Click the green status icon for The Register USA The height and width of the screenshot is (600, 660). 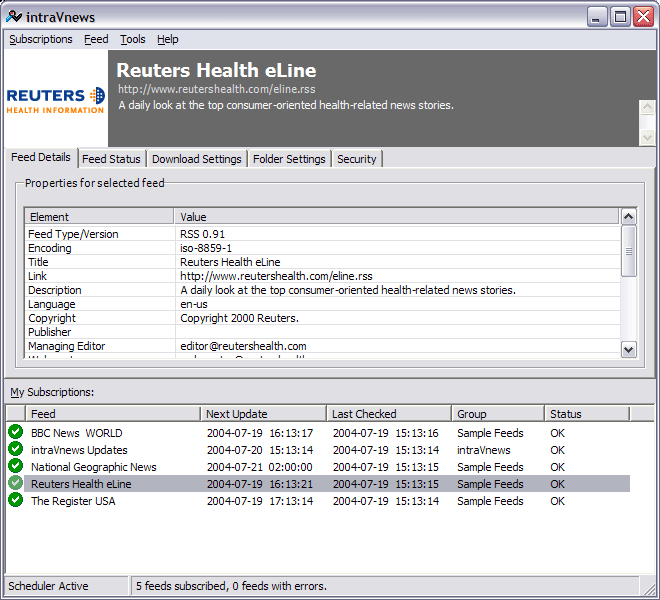tap(16, 500)
